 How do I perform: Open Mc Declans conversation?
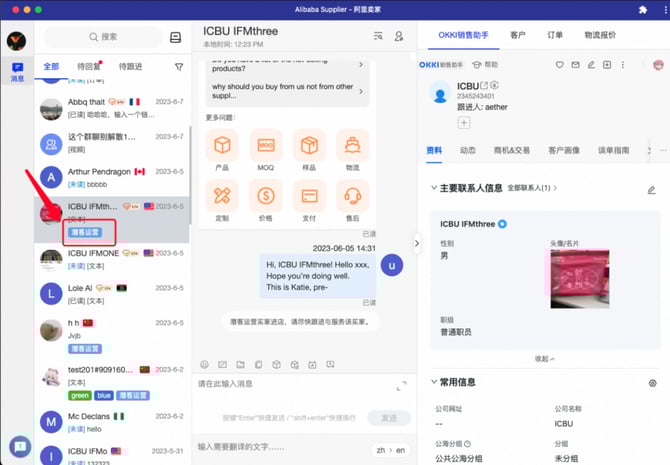pyautogui.click(x=112, y=422)
